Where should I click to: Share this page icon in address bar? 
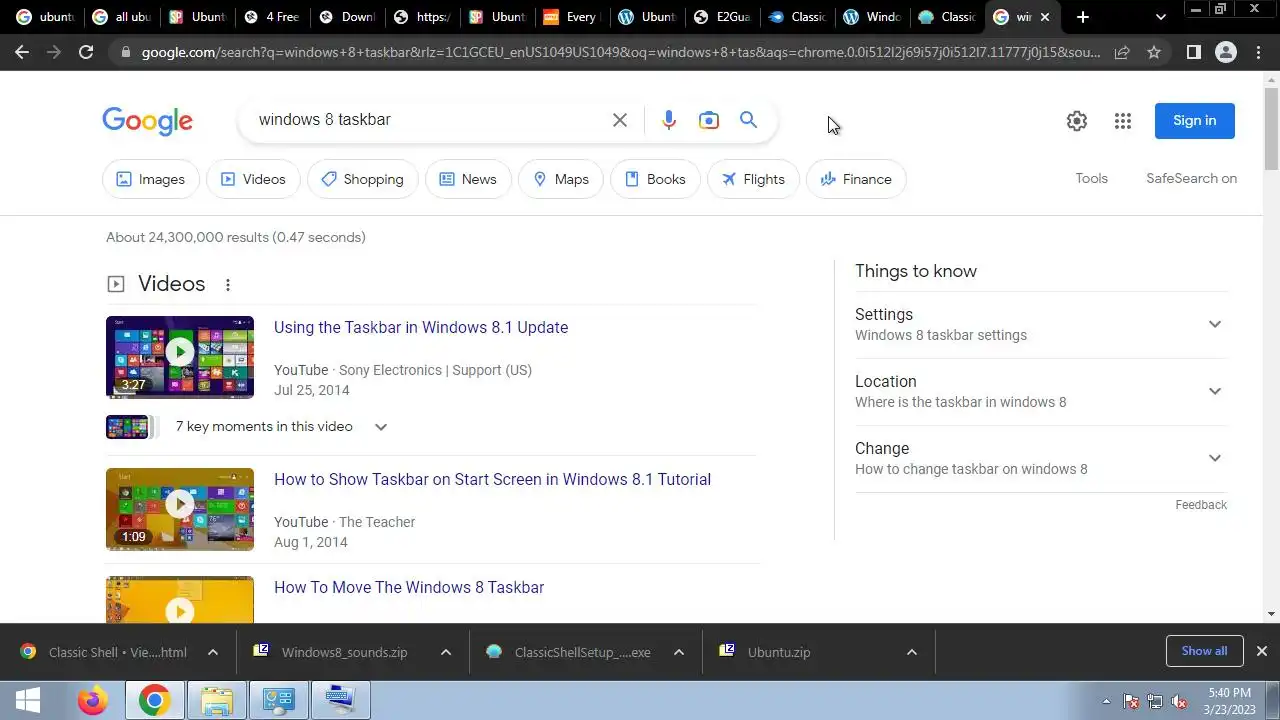[x=1122, y=52]
